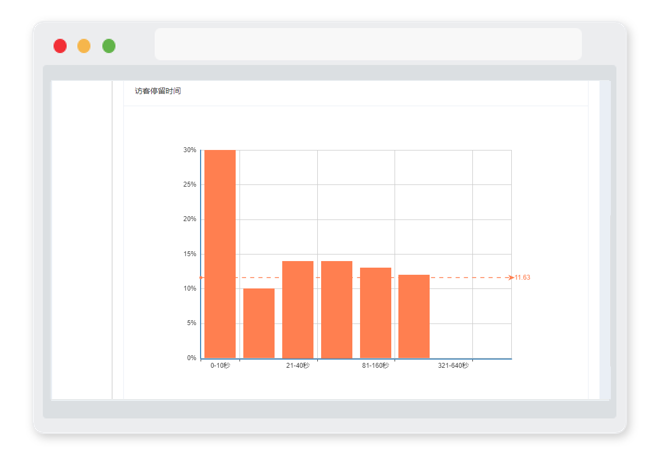Click the 5% y-axis label
Image resolution: width=660 pixels, height=460 pixels.
(x=192, y=323)
